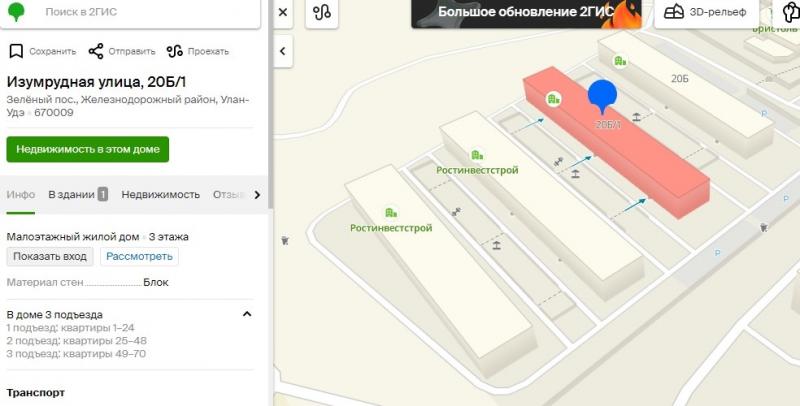Screen dimensions: 800x406
Task: Click the middle Ростинвестстрой label on map
Action: (x=477, y=170)
